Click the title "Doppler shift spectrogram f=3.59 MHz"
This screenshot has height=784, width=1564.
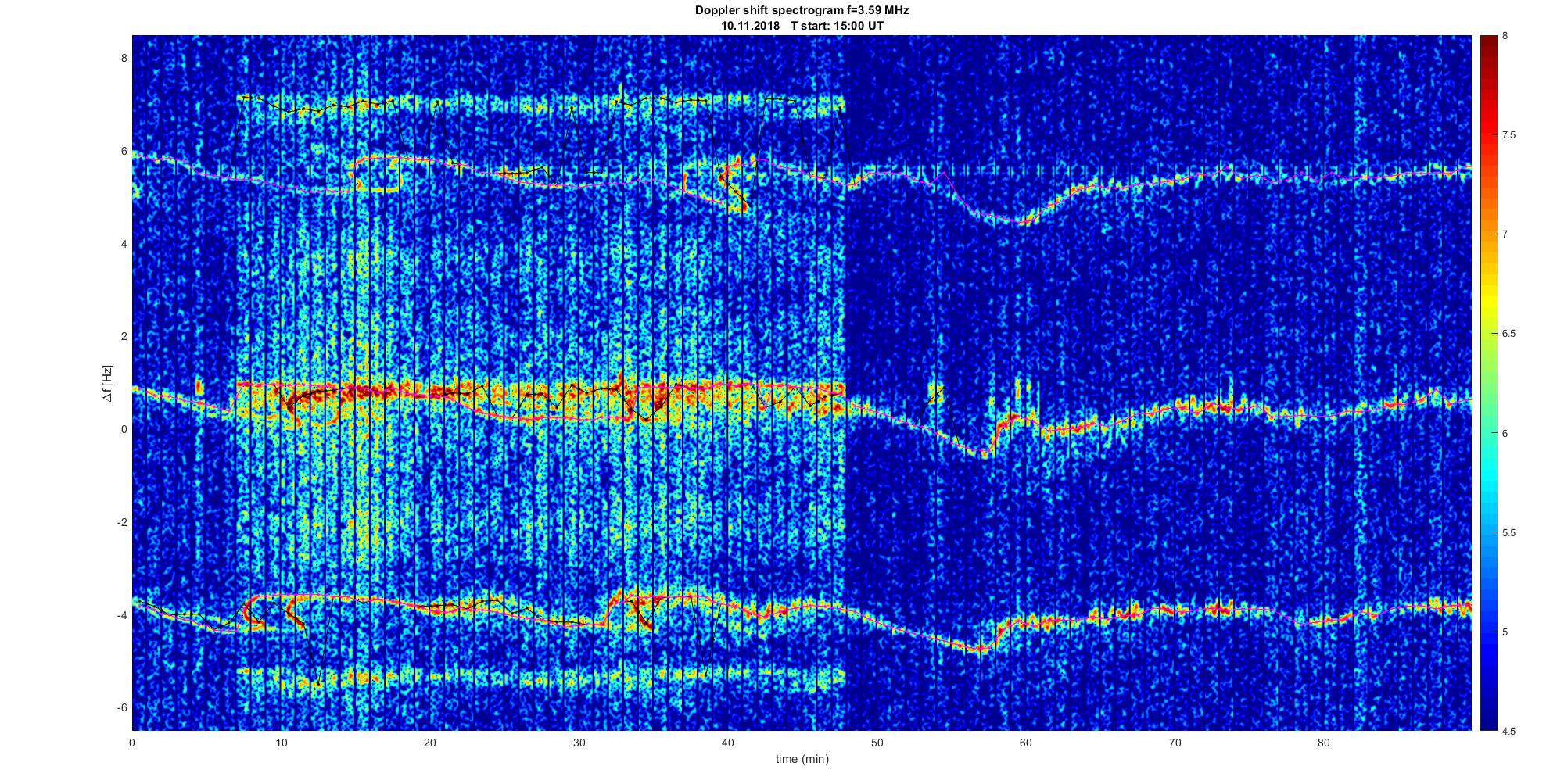click(x=802, y=10)
